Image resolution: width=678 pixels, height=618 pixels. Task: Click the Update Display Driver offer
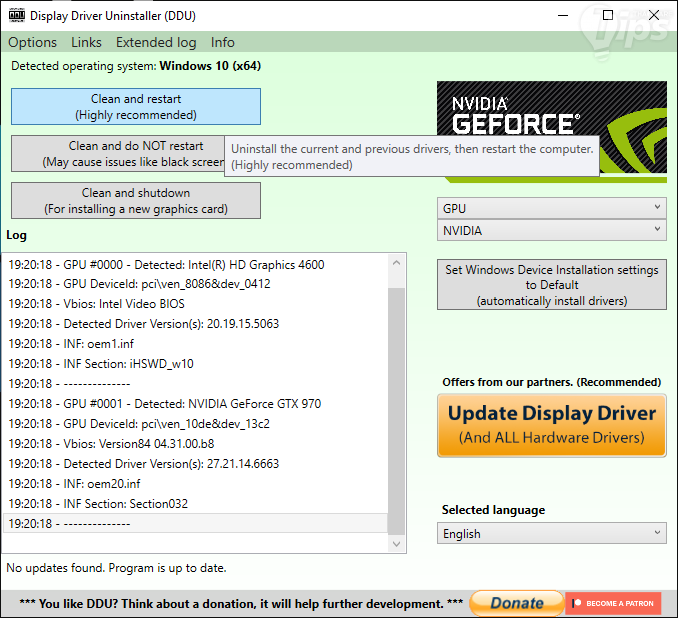(x=552, y=425)
